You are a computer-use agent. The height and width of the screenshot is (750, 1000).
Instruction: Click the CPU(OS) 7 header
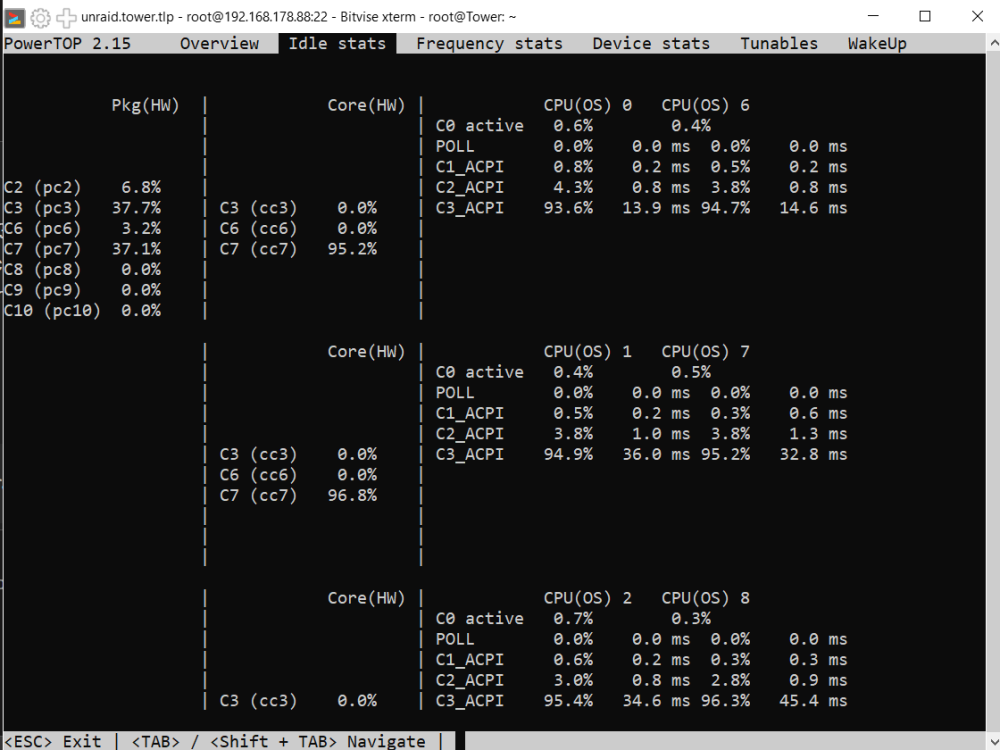pos(705,352)
